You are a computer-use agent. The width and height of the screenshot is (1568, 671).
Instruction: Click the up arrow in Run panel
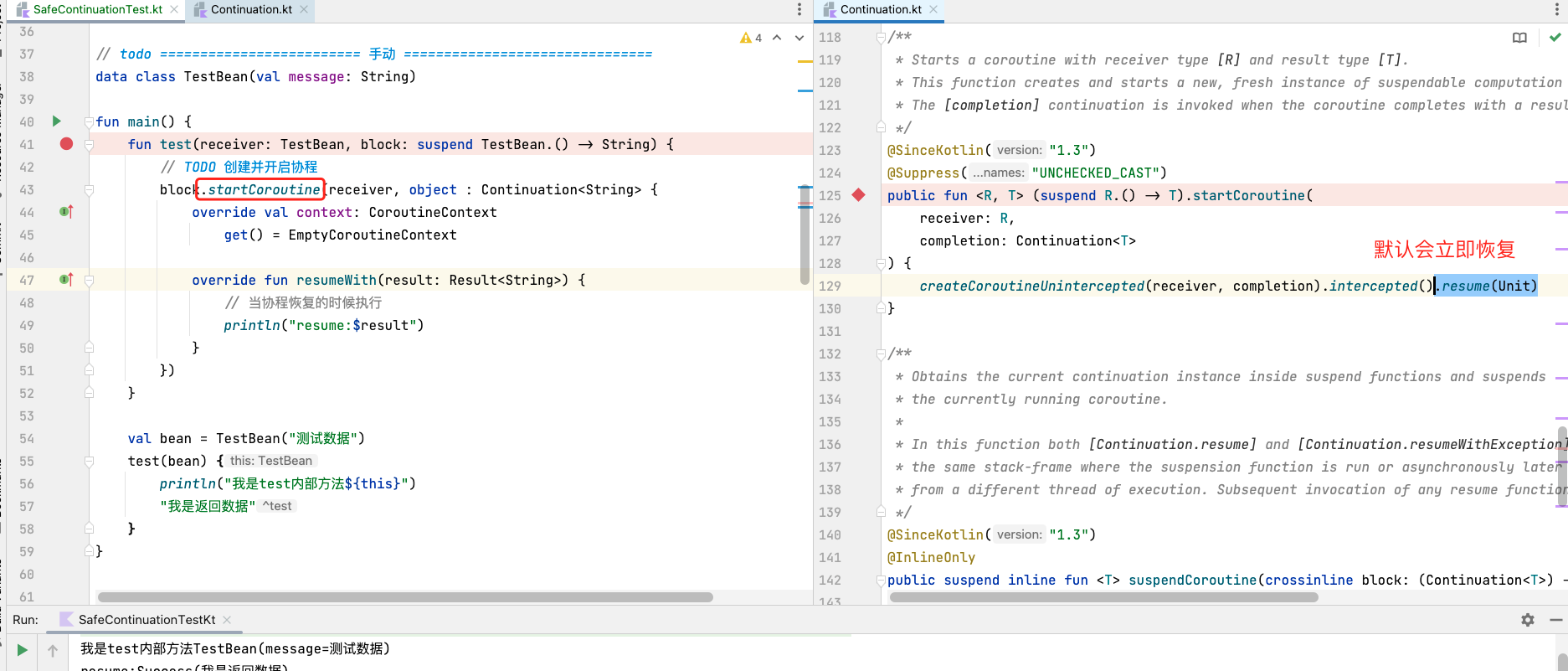(x=53, y=650)
